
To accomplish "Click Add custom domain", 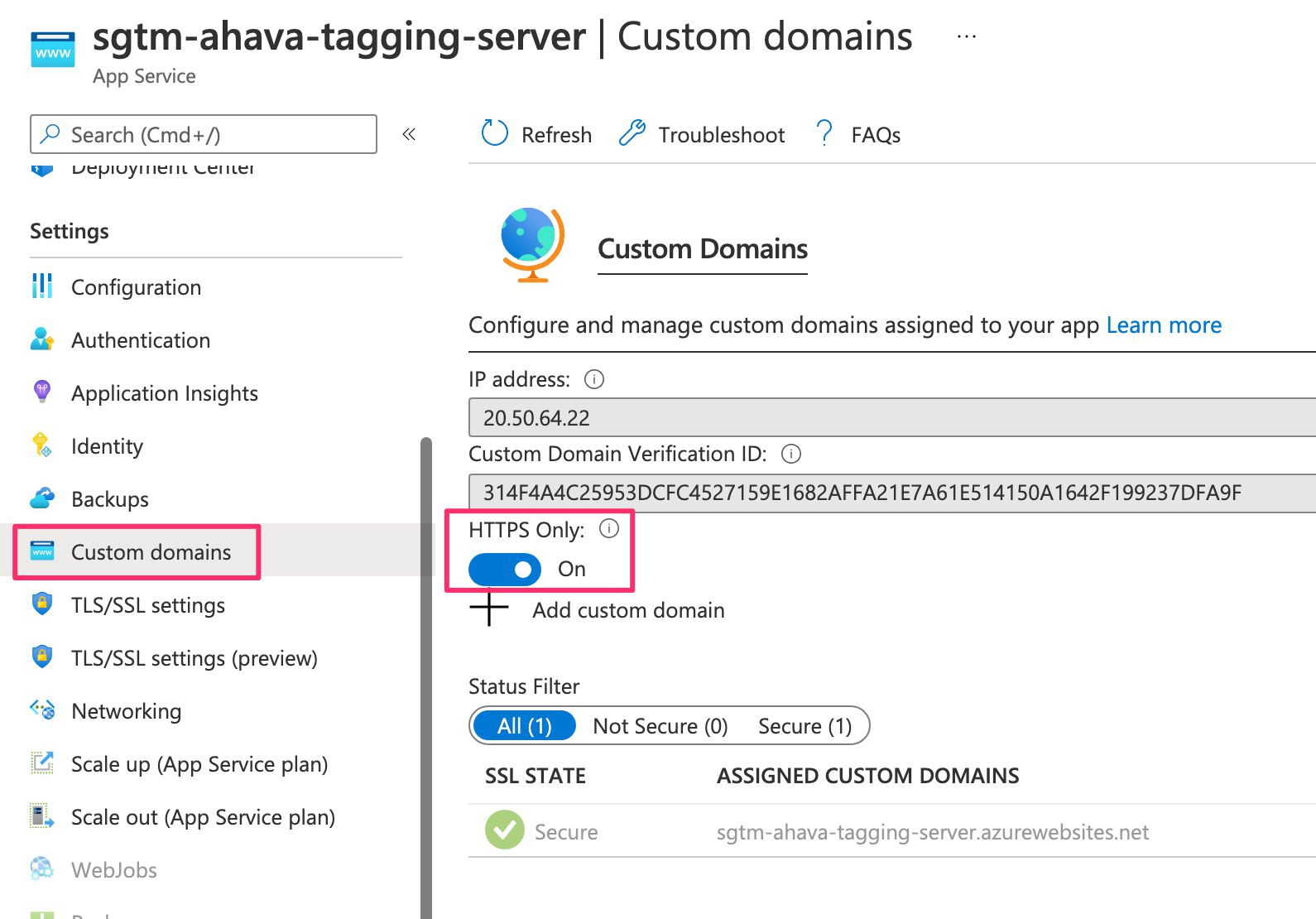I will pyautogui.click(x=628, y=610).
